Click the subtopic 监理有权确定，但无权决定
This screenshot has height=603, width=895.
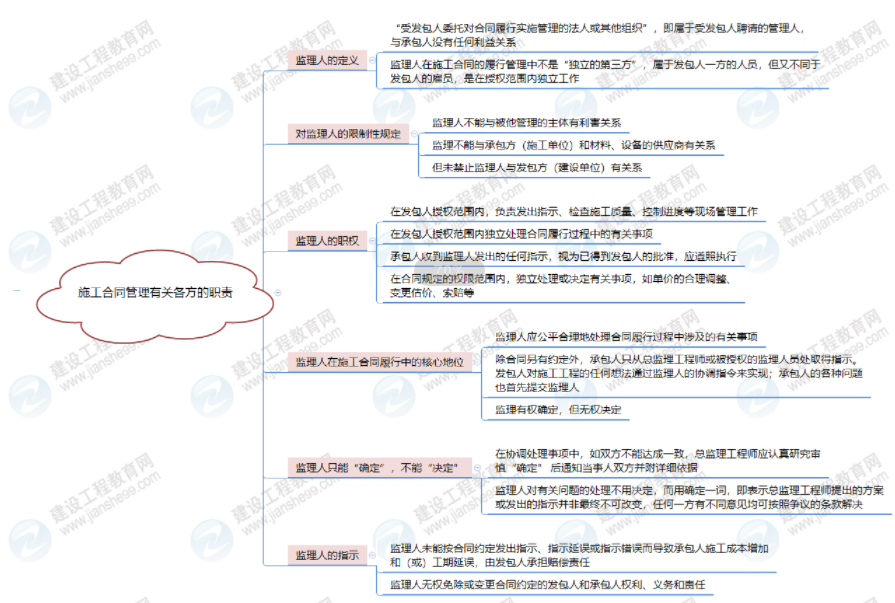558,409
